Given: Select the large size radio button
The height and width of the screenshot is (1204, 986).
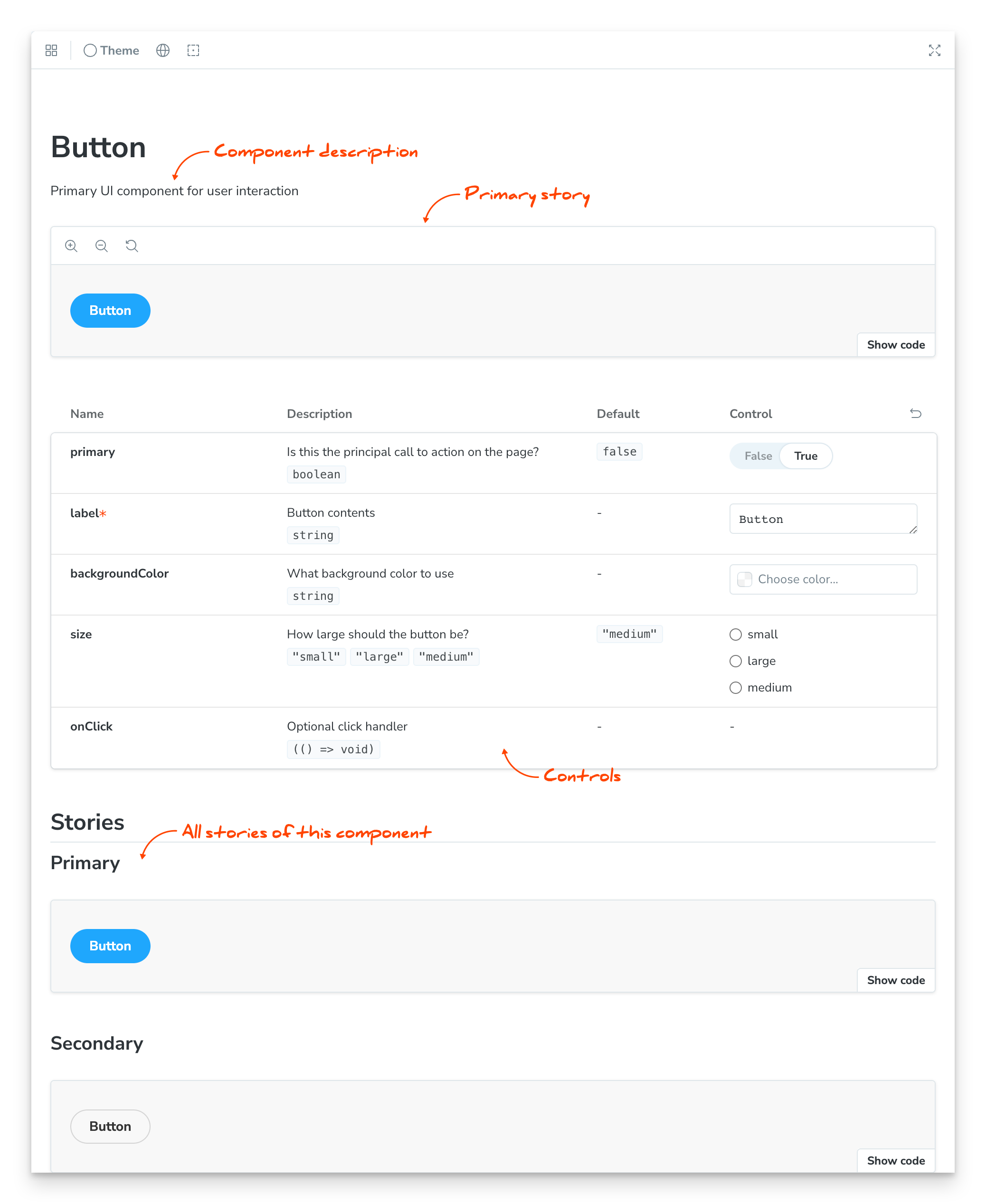Looking at the screenshot, I should (736, 661).
